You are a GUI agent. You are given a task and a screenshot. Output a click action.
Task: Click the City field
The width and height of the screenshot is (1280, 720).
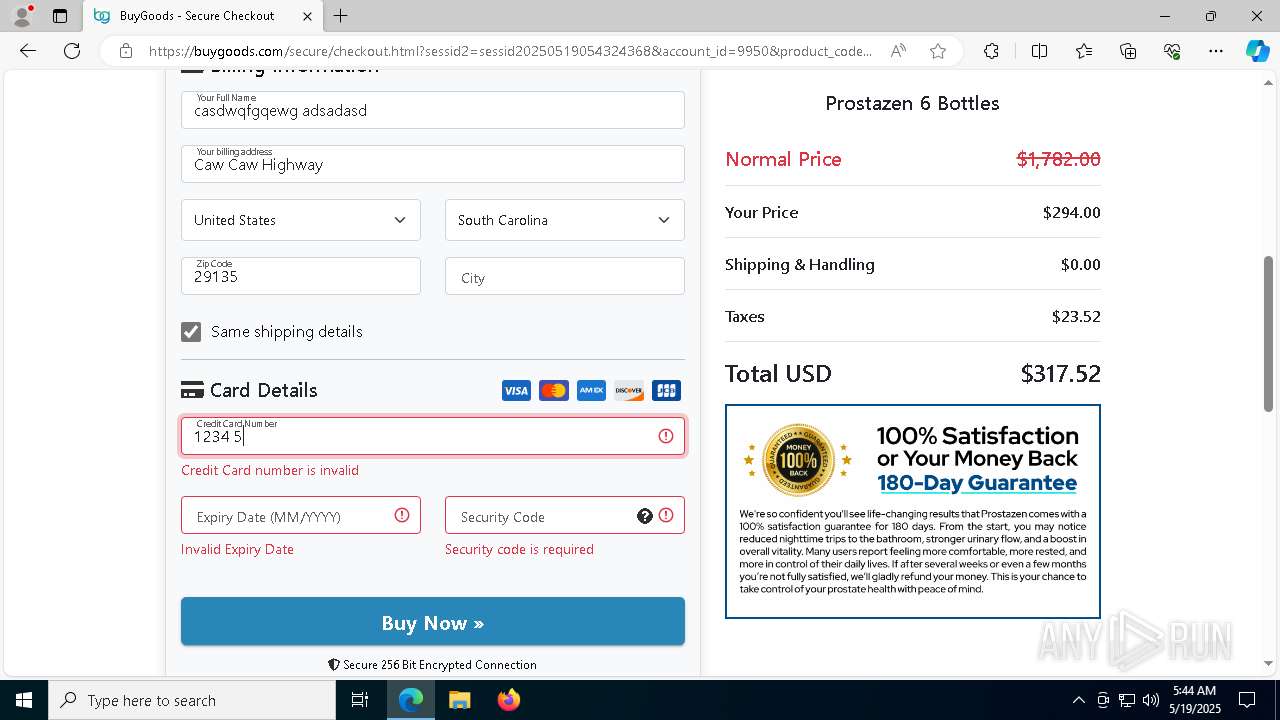click(565, 276)
